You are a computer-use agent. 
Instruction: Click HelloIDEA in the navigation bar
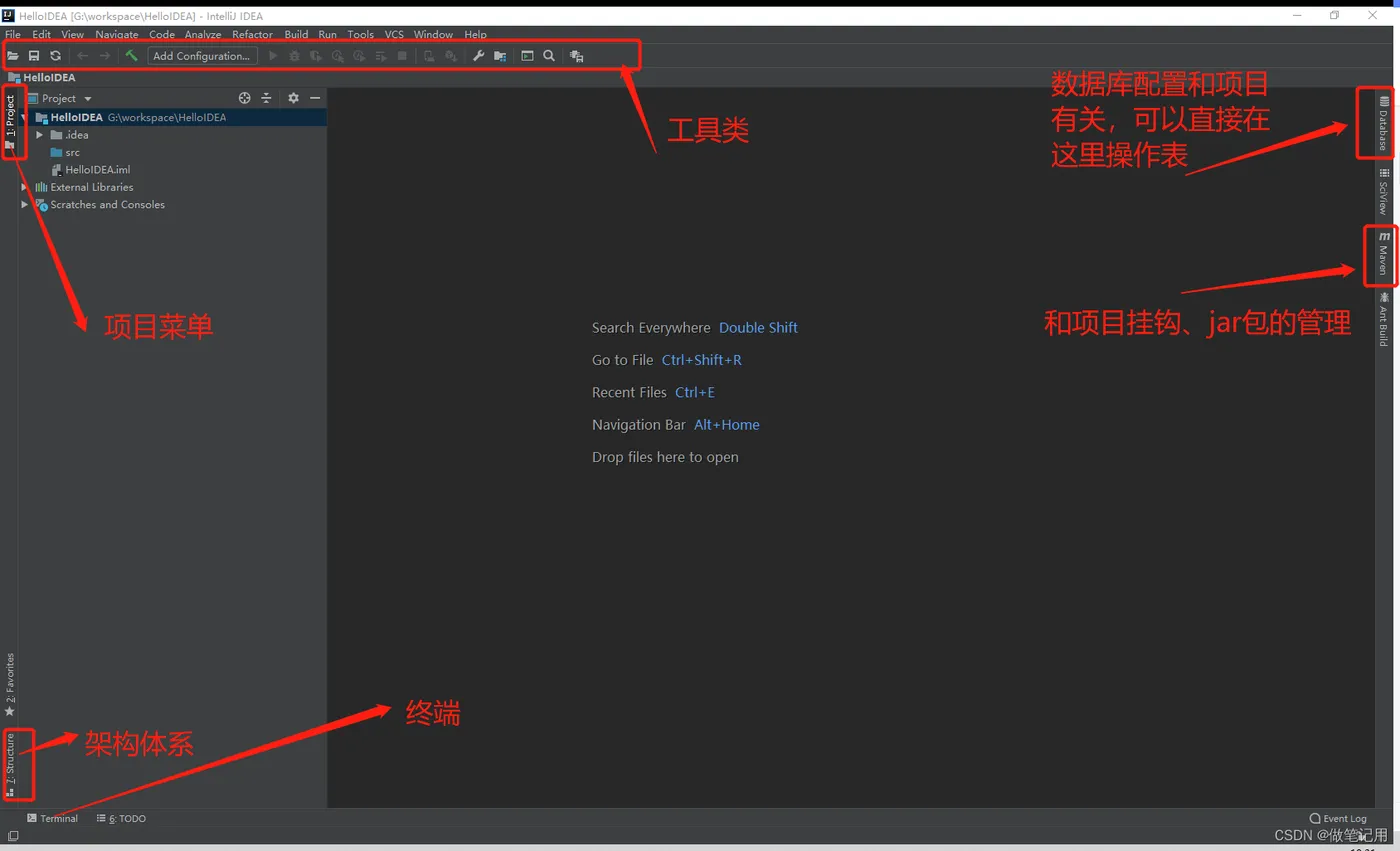click(41, 77)
